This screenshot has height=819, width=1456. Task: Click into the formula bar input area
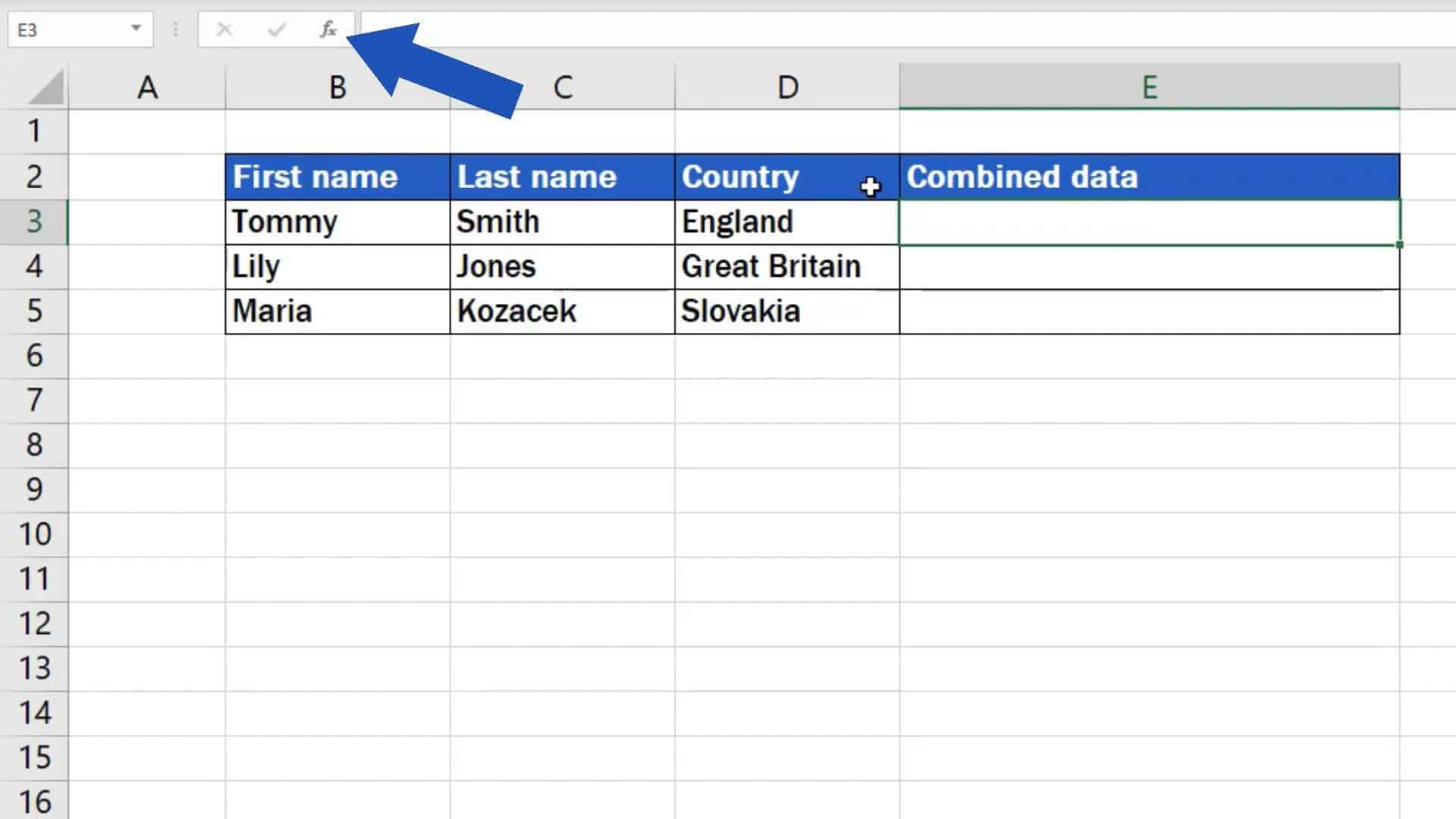(908, 30)
